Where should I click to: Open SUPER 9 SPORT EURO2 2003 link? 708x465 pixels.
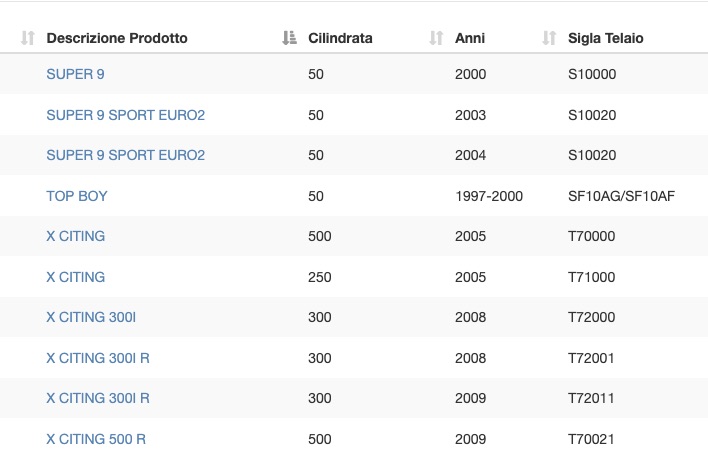click(x=126, y=115)
